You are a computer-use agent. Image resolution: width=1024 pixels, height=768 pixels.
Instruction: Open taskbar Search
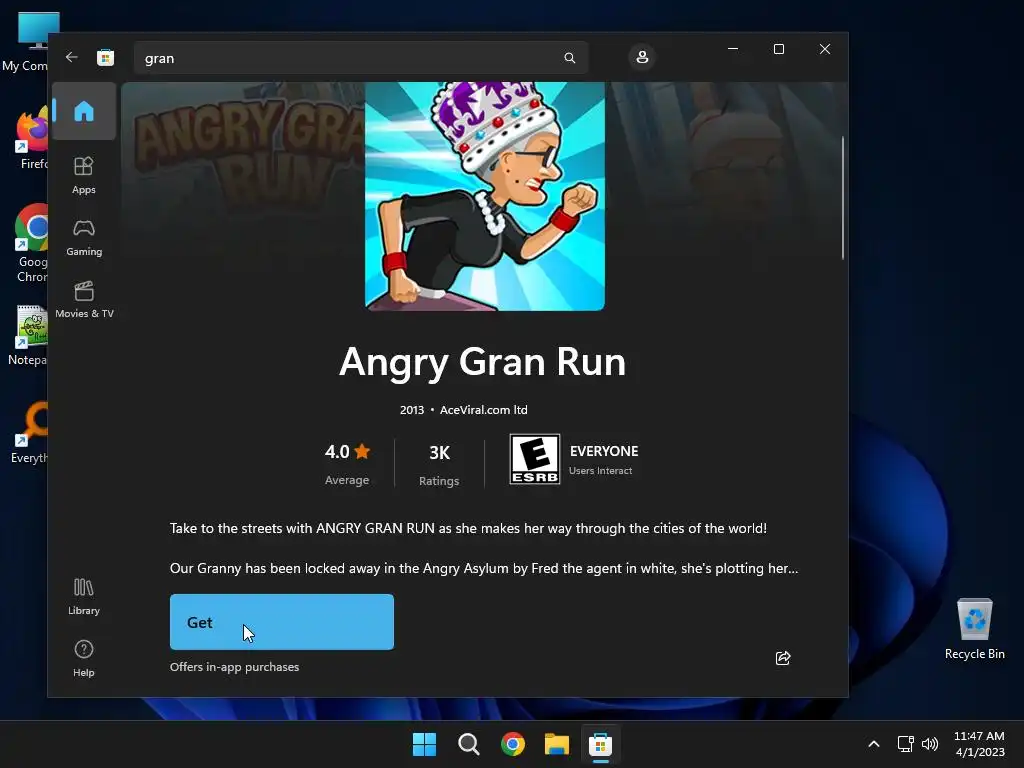coord(469,744)
